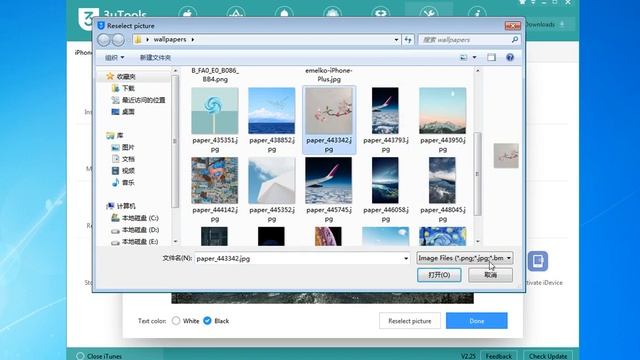Click the Check Update button
This screenshot has width=640, height=360.
(548, 356)
